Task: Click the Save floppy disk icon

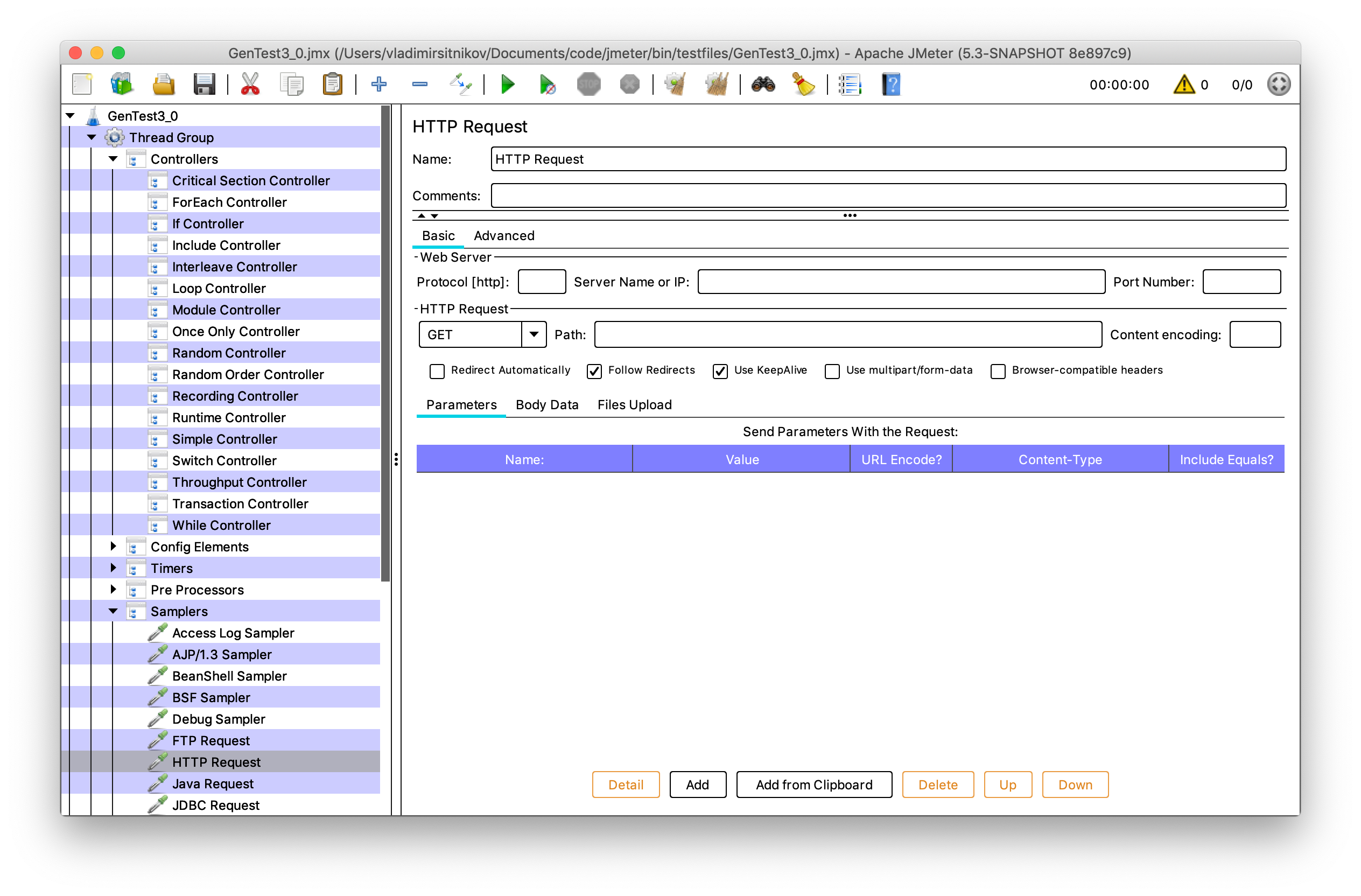Action: [x=204, y=85]
